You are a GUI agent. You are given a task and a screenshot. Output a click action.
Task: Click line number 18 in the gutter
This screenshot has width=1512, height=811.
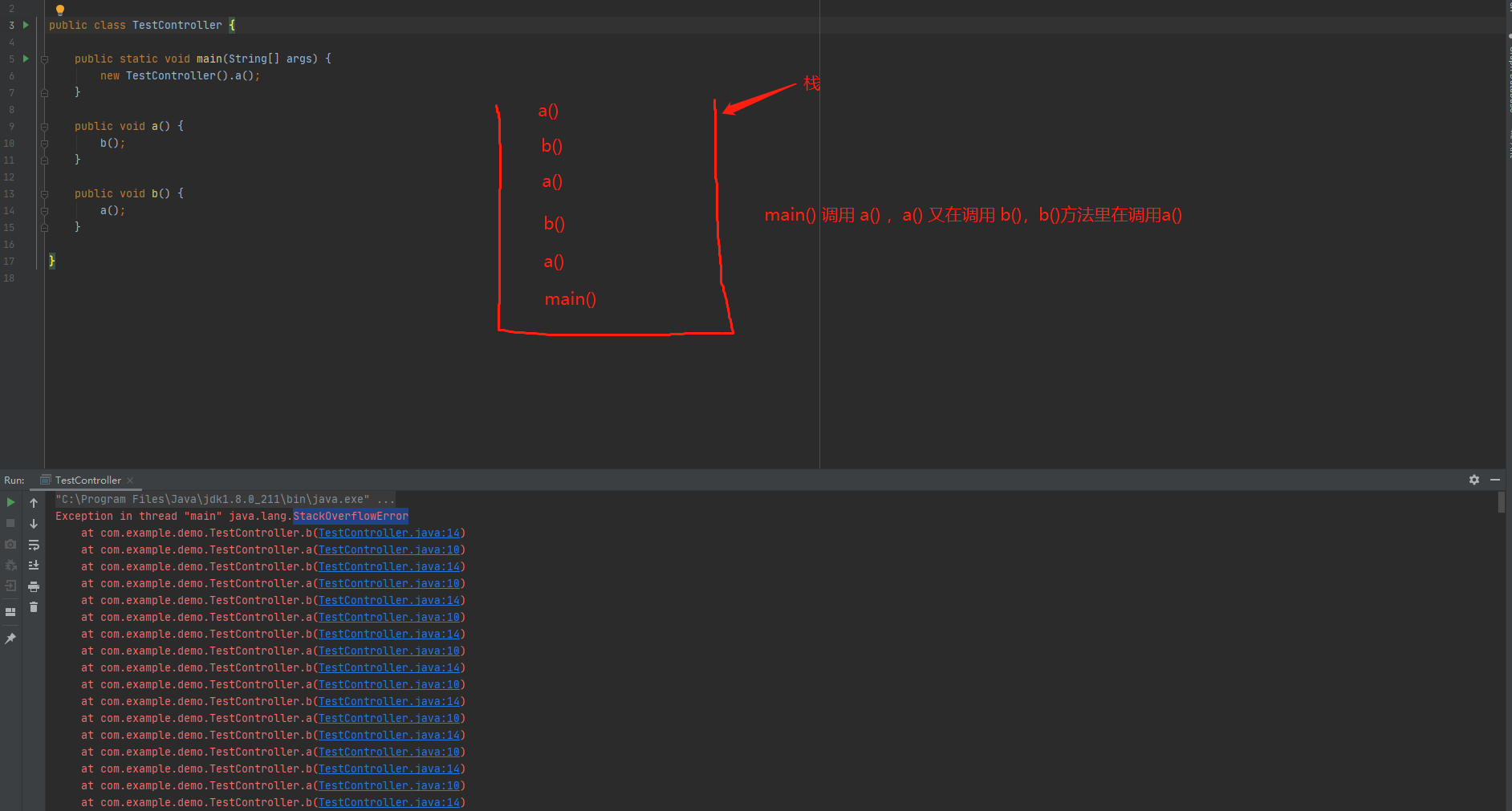point(9,278)
